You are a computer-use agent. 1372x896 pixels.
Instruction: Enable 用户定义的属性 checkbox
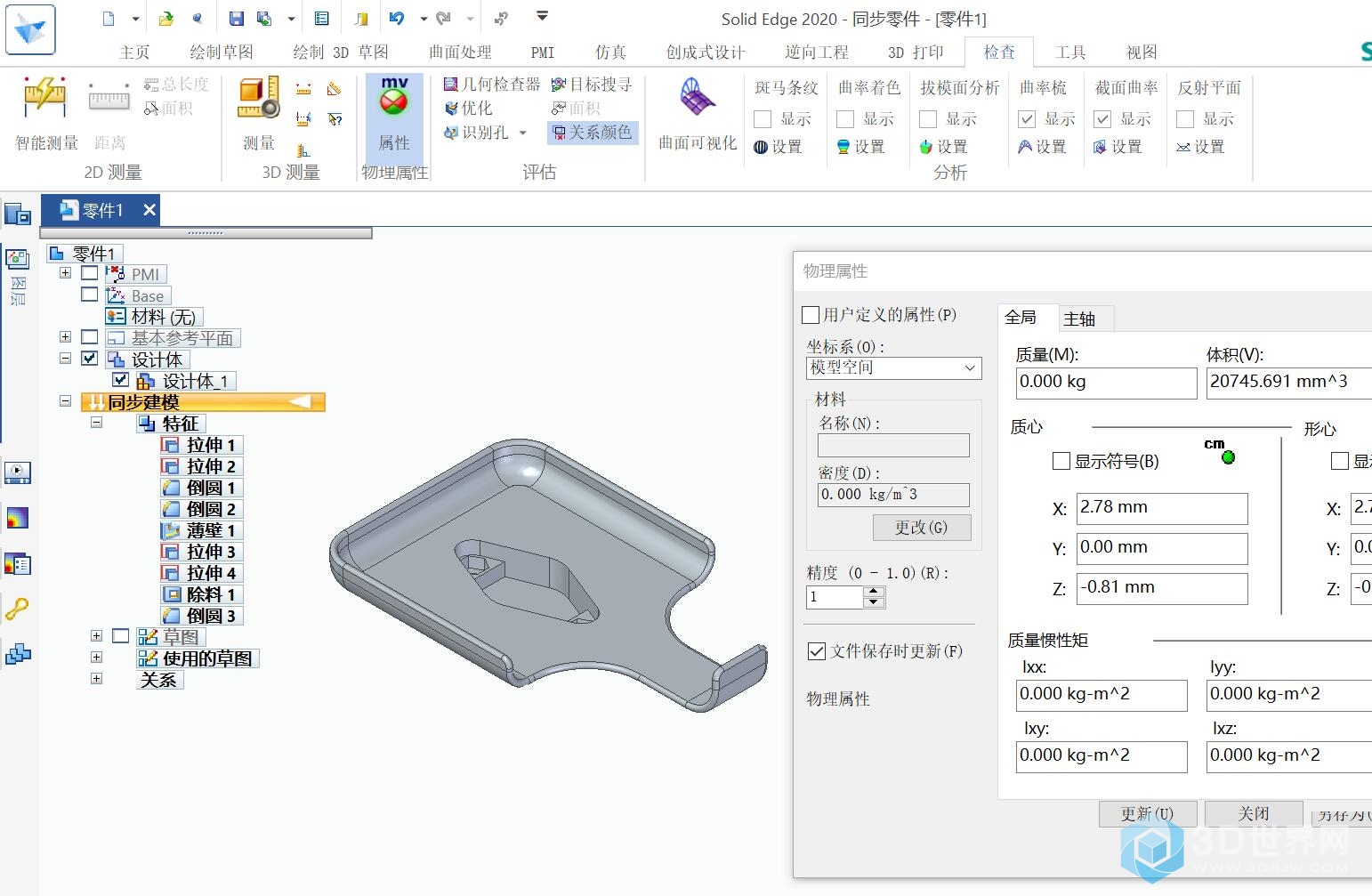tap(811, 315)
